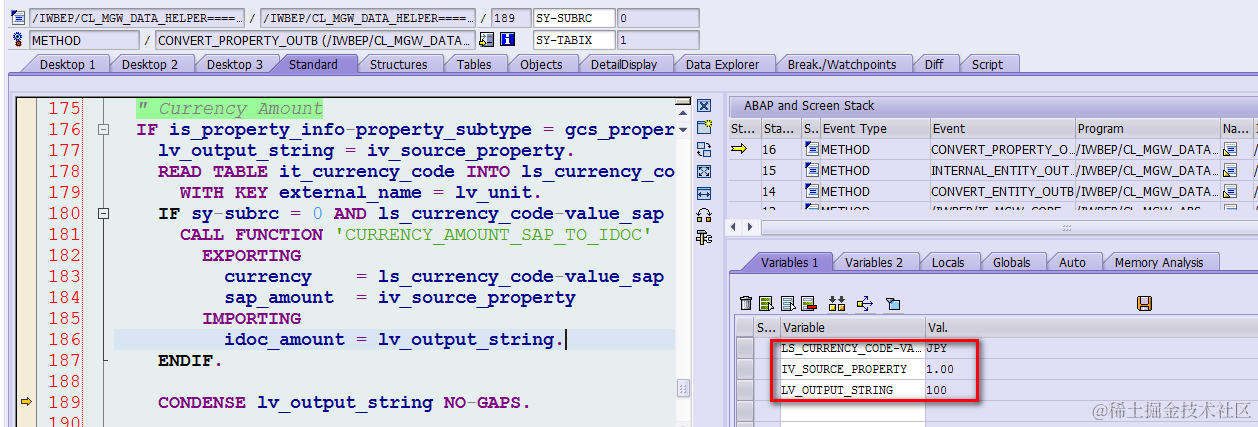This screenshot has width=1258, height=427.
Task: Open the Data Explorer tab
Action: coord(722,64)
